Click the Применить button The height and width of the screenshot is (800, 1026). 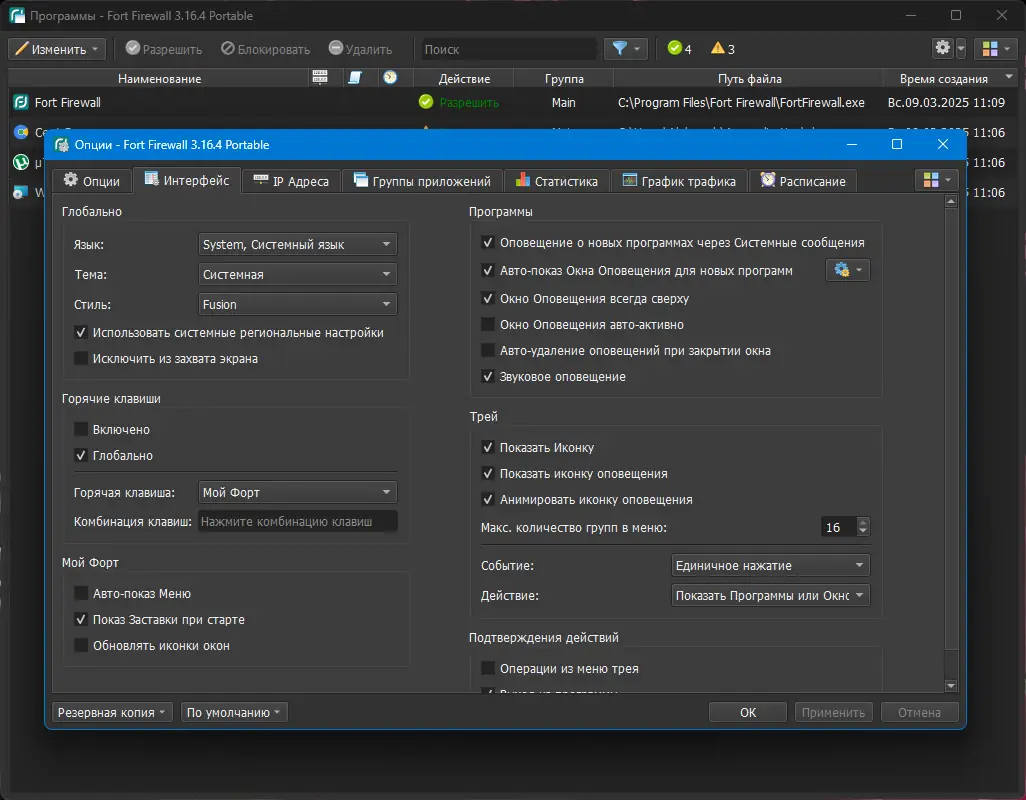click(x=833, y=712)
